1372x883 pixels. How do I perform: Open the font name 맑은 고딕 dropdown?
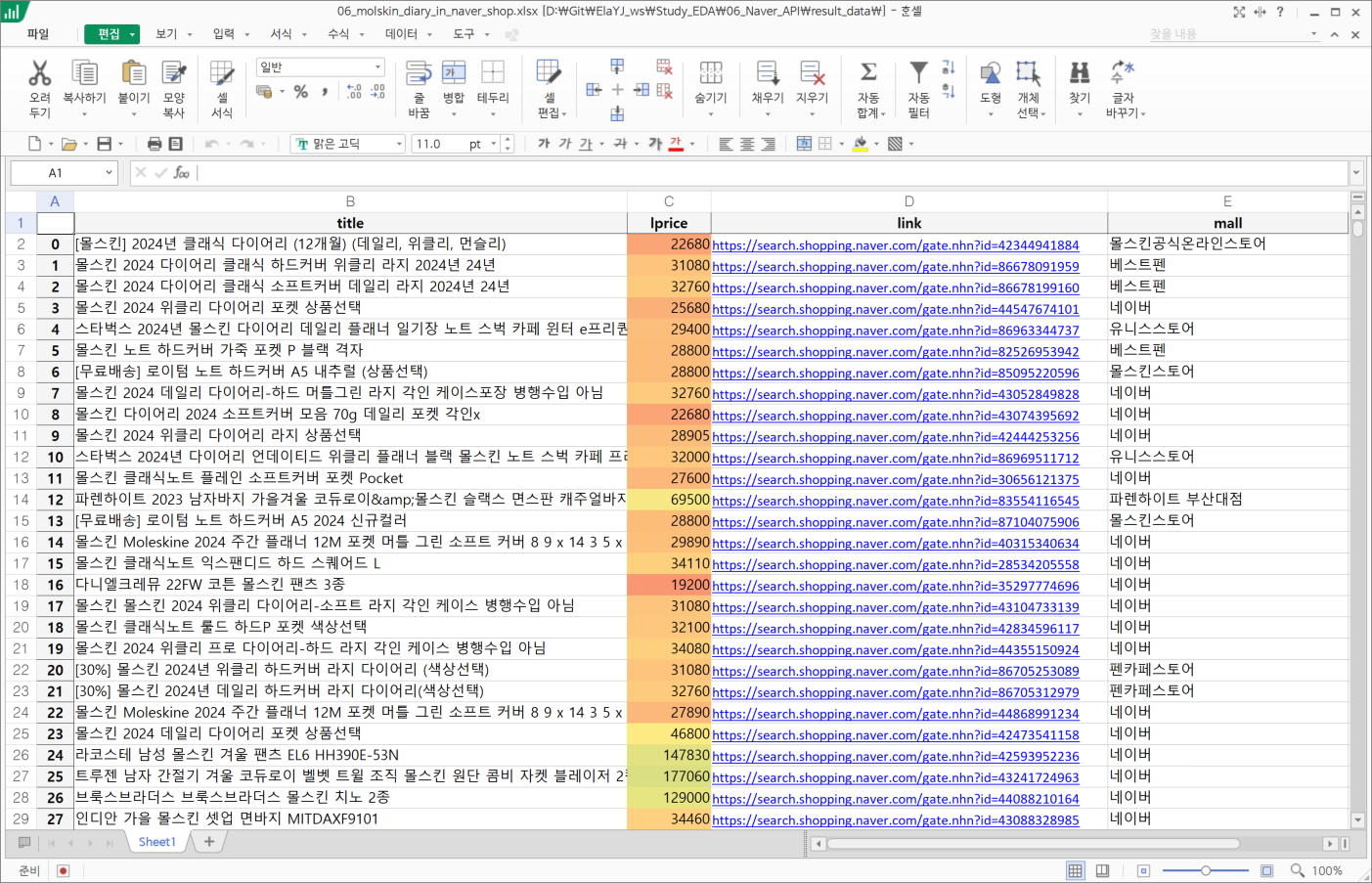click(x=399, y=144)
